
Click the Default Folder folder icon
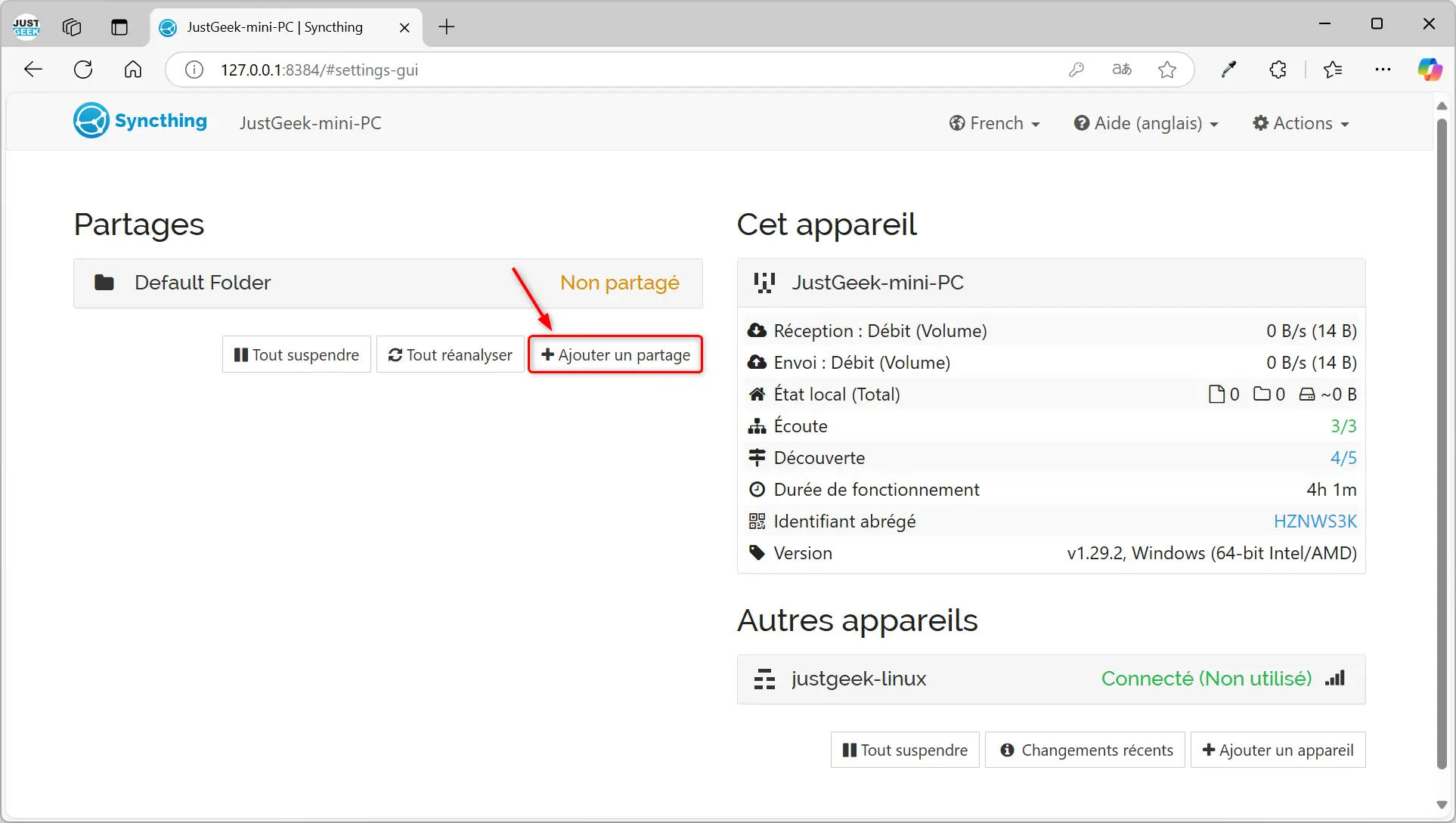point(104,283)
